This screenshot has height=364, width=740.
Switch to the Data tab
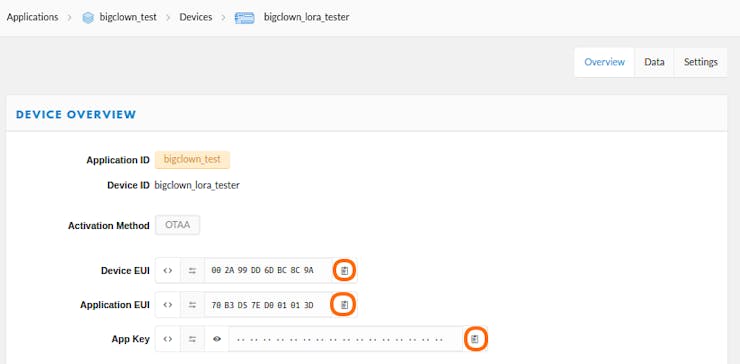[655, 62]
